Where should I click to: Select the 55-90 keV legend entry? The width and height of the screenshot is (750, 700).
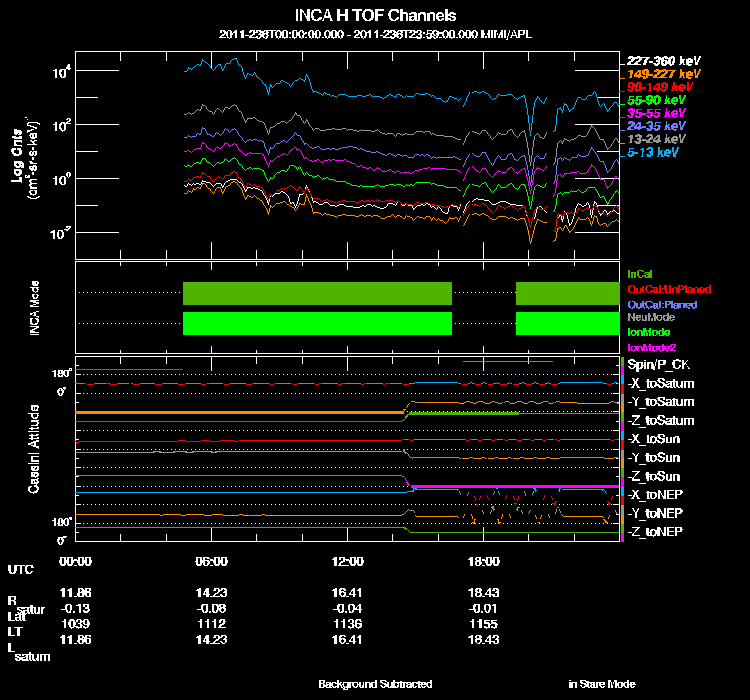tap(656, 100)
